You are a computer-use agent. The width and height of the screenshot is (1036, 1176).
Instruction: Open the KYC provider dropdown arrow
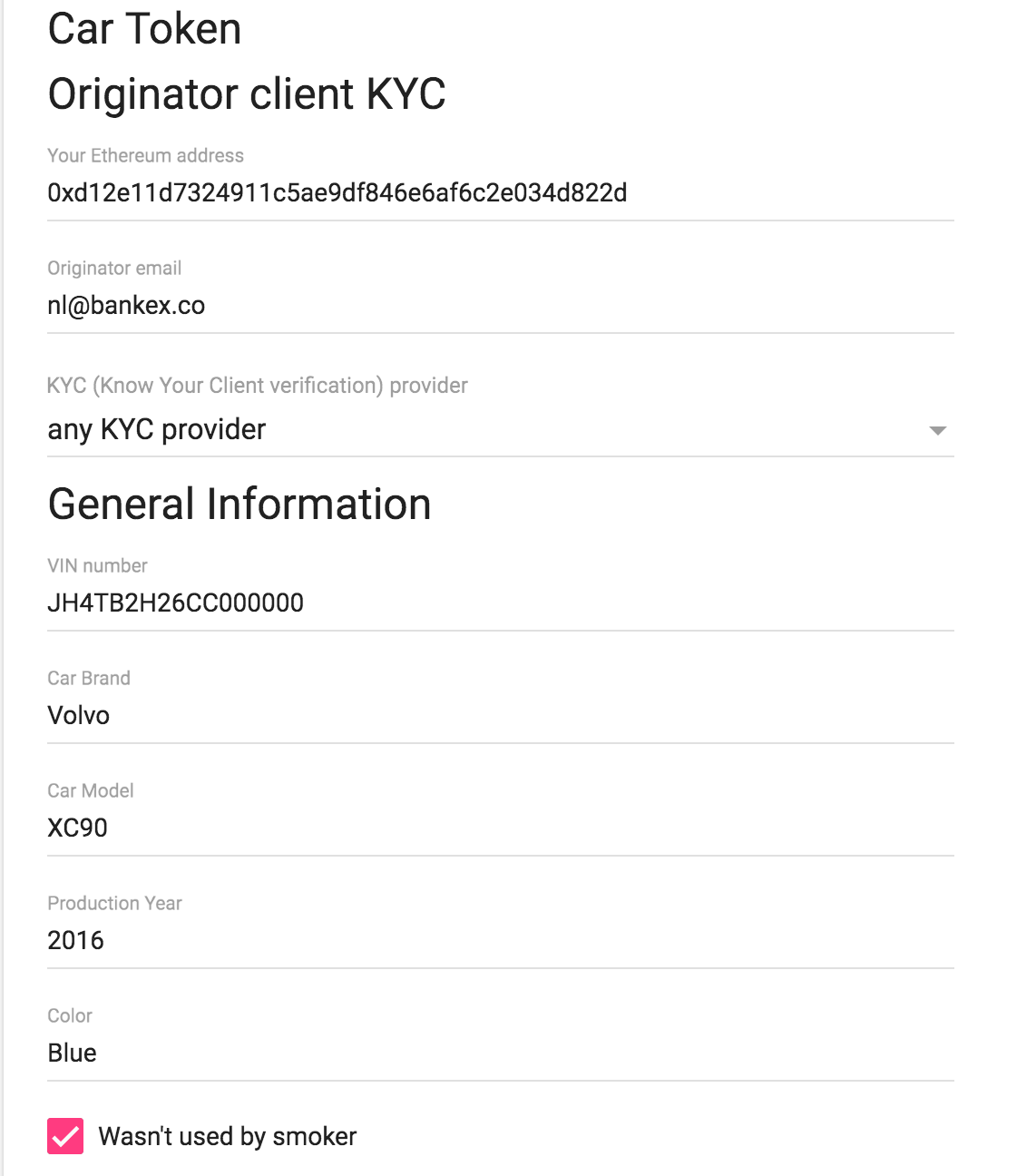coord(938,430)
